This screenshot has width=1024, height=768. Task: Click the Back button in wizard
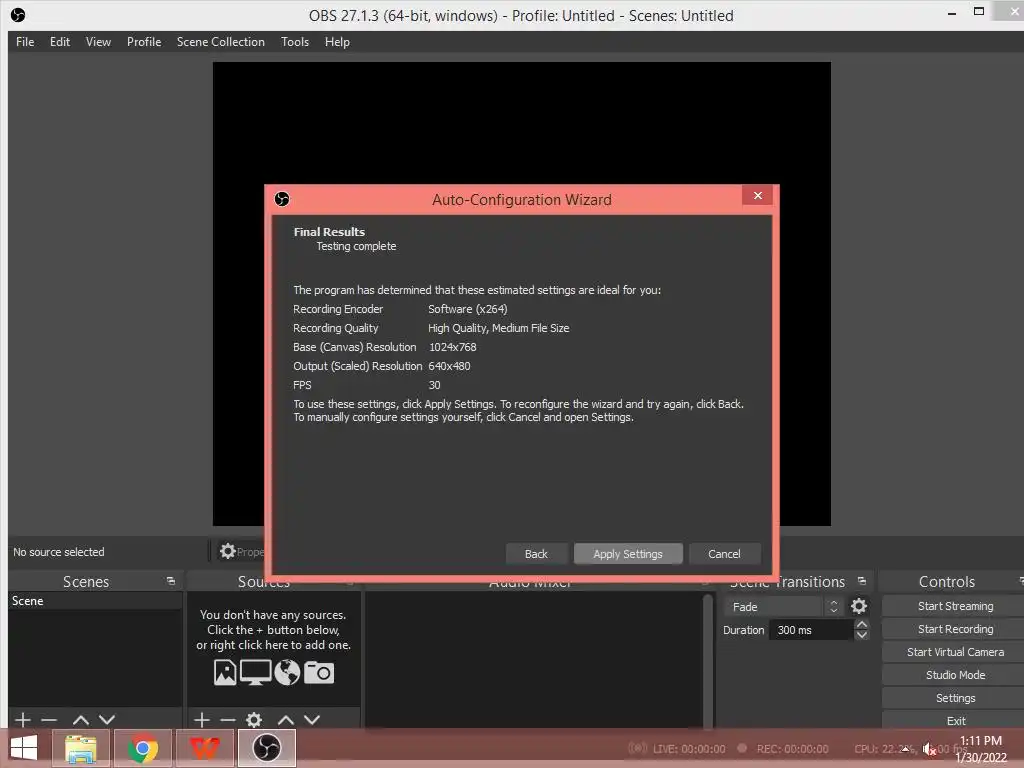pos(536,554)
